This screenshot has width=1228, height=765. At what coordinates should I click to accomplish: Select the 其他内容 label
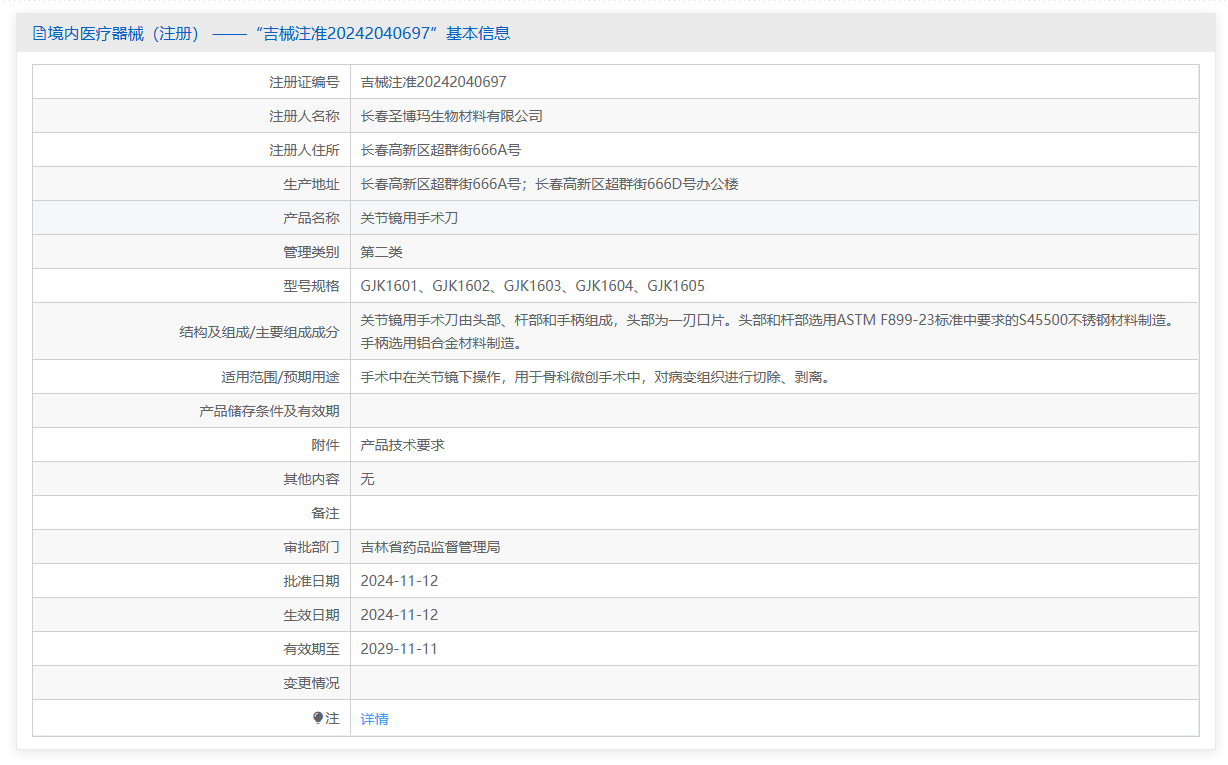tap(311, 480)
